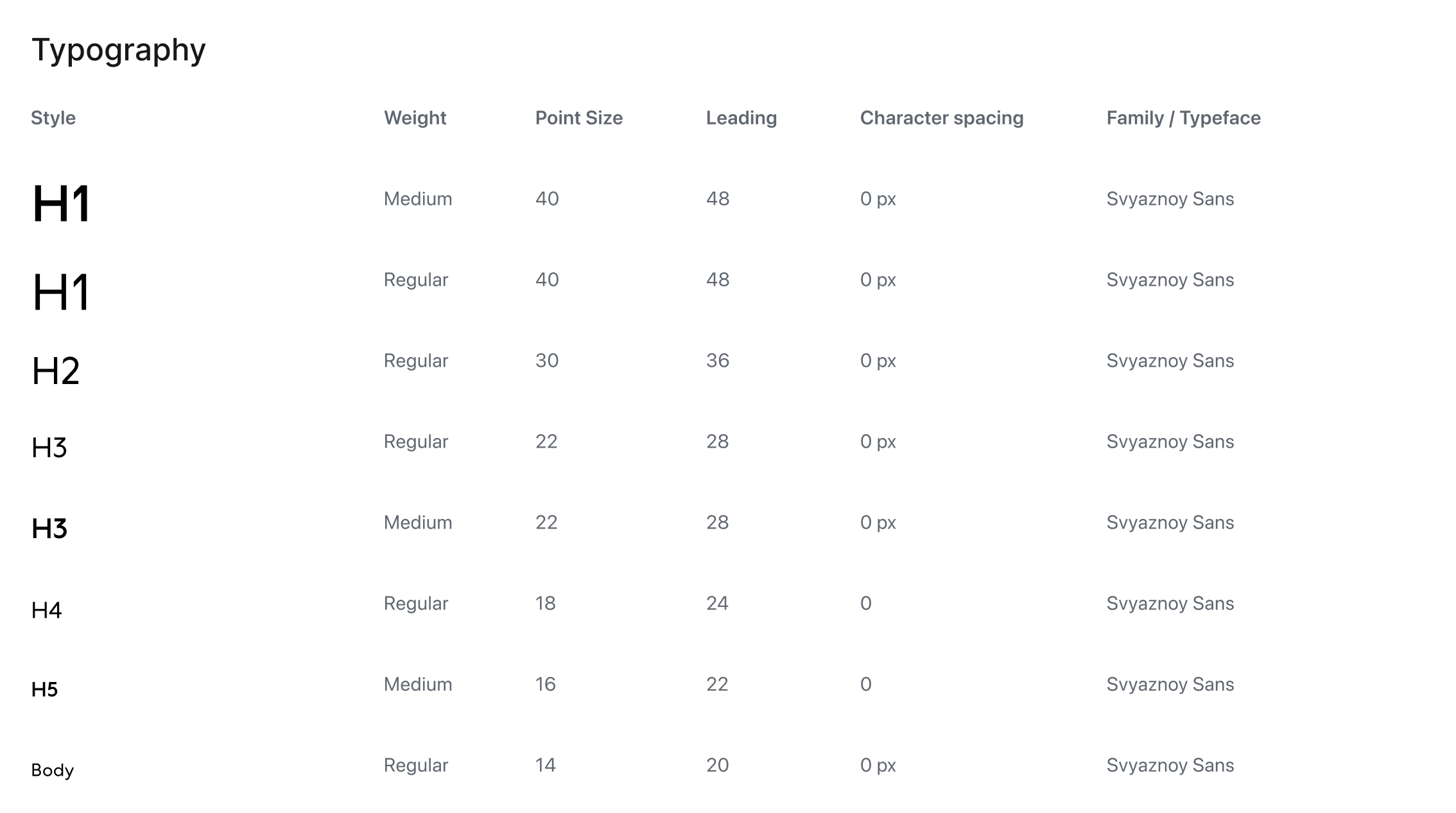Click the Style column header

(53, 118)
